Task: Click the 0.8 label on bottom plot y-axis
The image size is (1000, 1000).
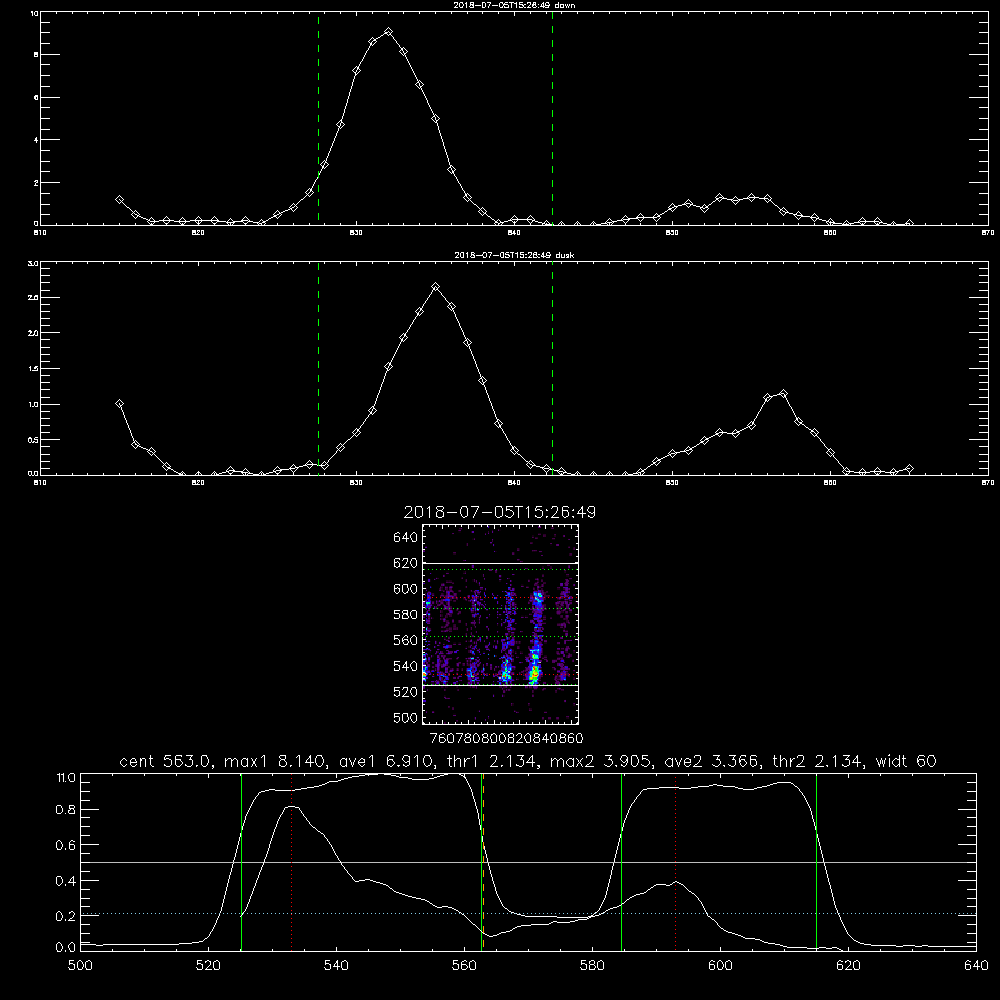Action: click(66, 810)
